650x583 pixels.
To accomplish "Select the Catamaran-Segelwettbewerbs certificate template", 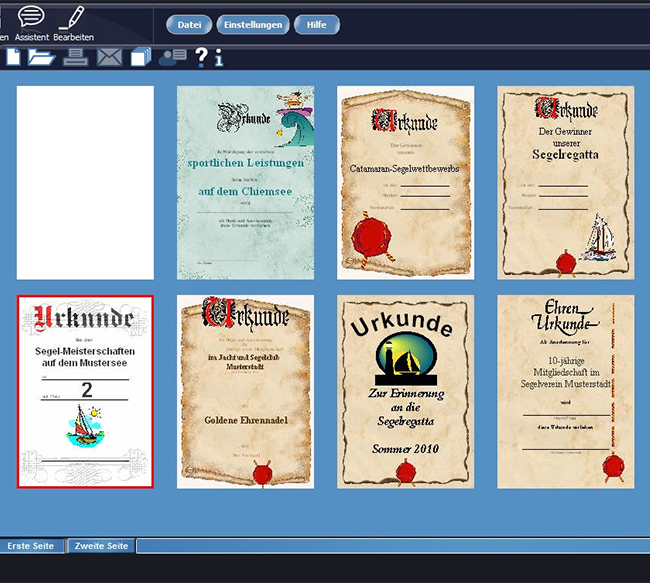I will (405, 182).
